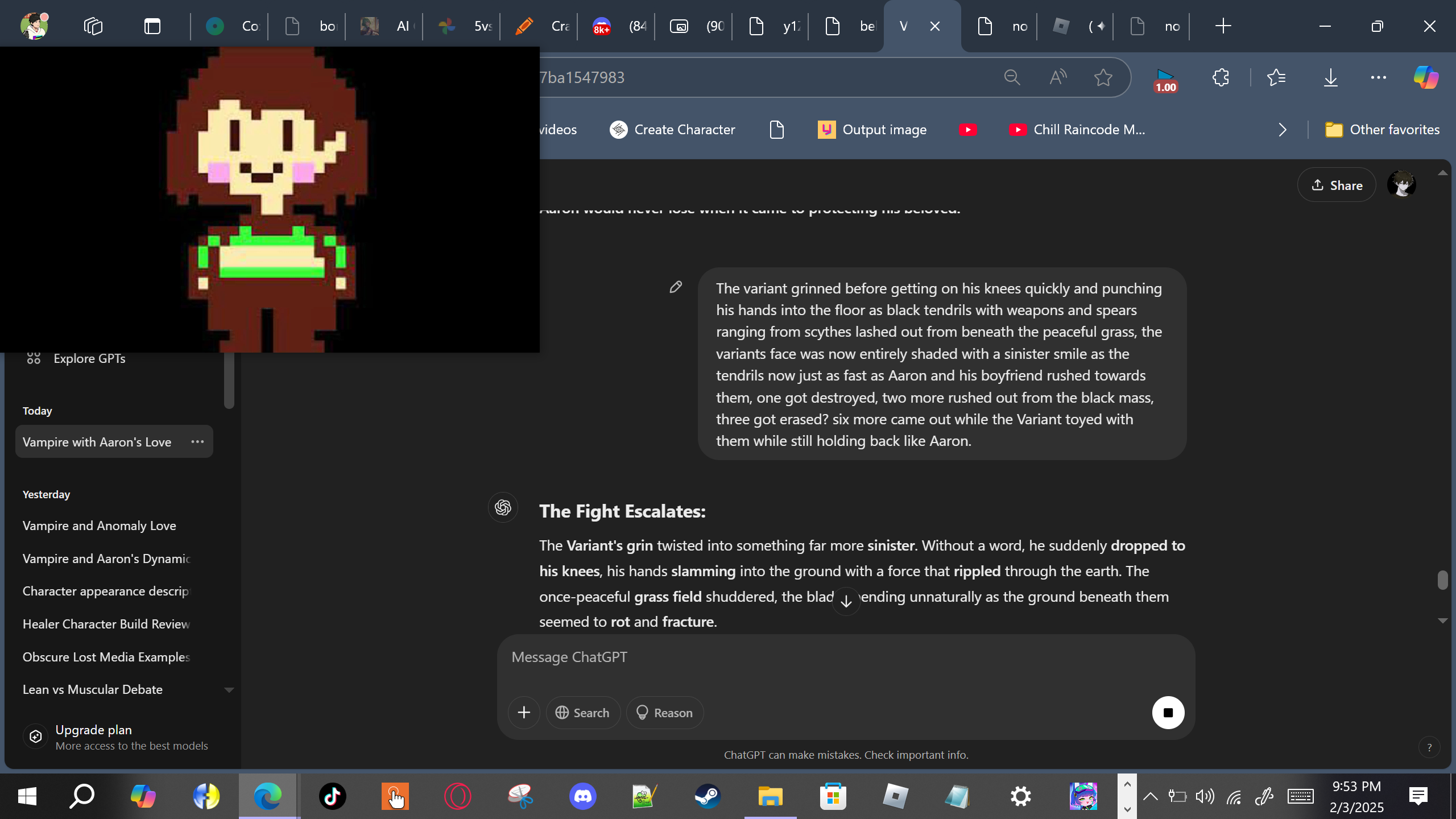The width and height of the screenshot is (1456, 819).
Task: Open the Edge profile avatar
Action: [34, 26]
